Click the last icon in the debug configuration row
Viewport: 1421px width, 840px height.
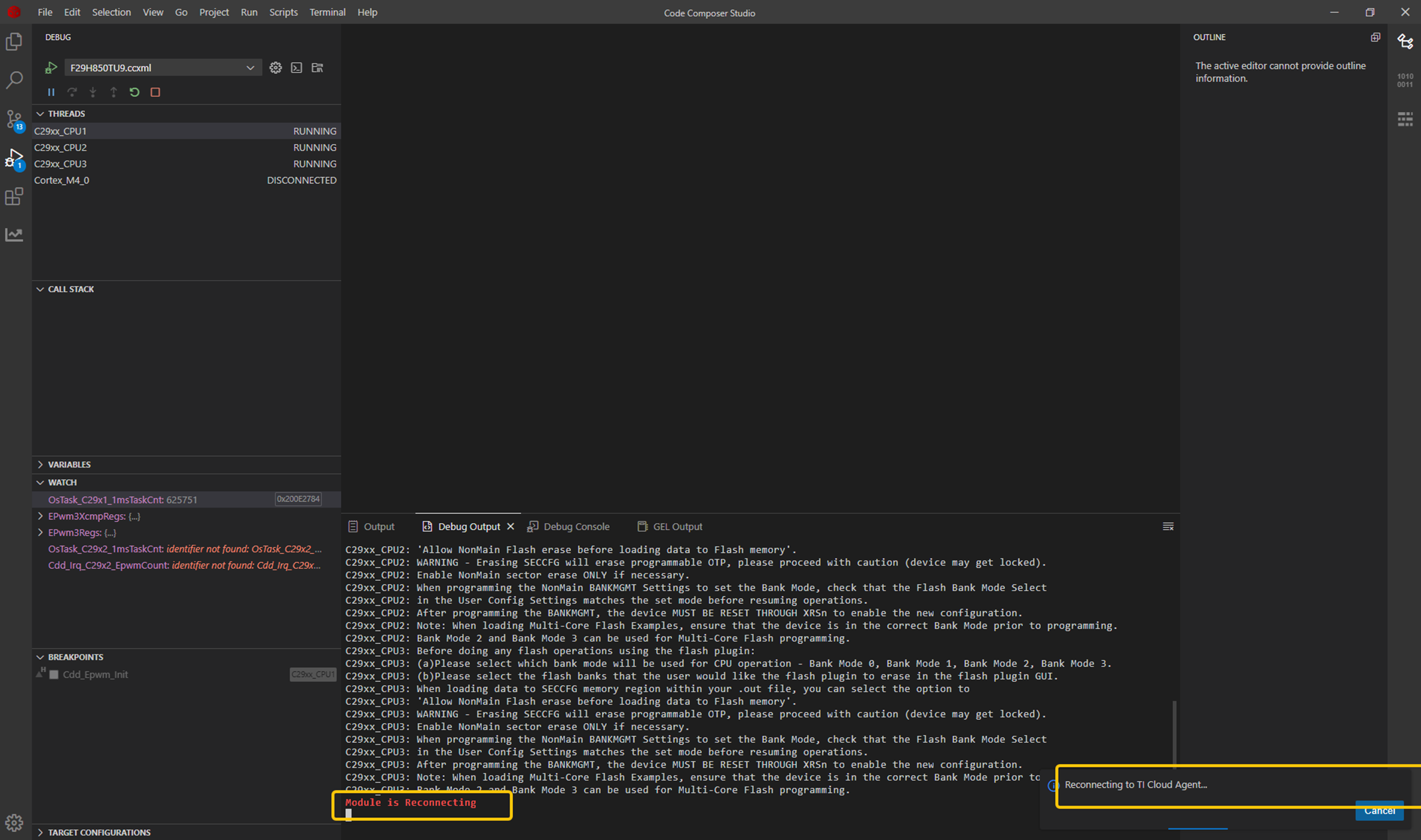pos(318,67)
